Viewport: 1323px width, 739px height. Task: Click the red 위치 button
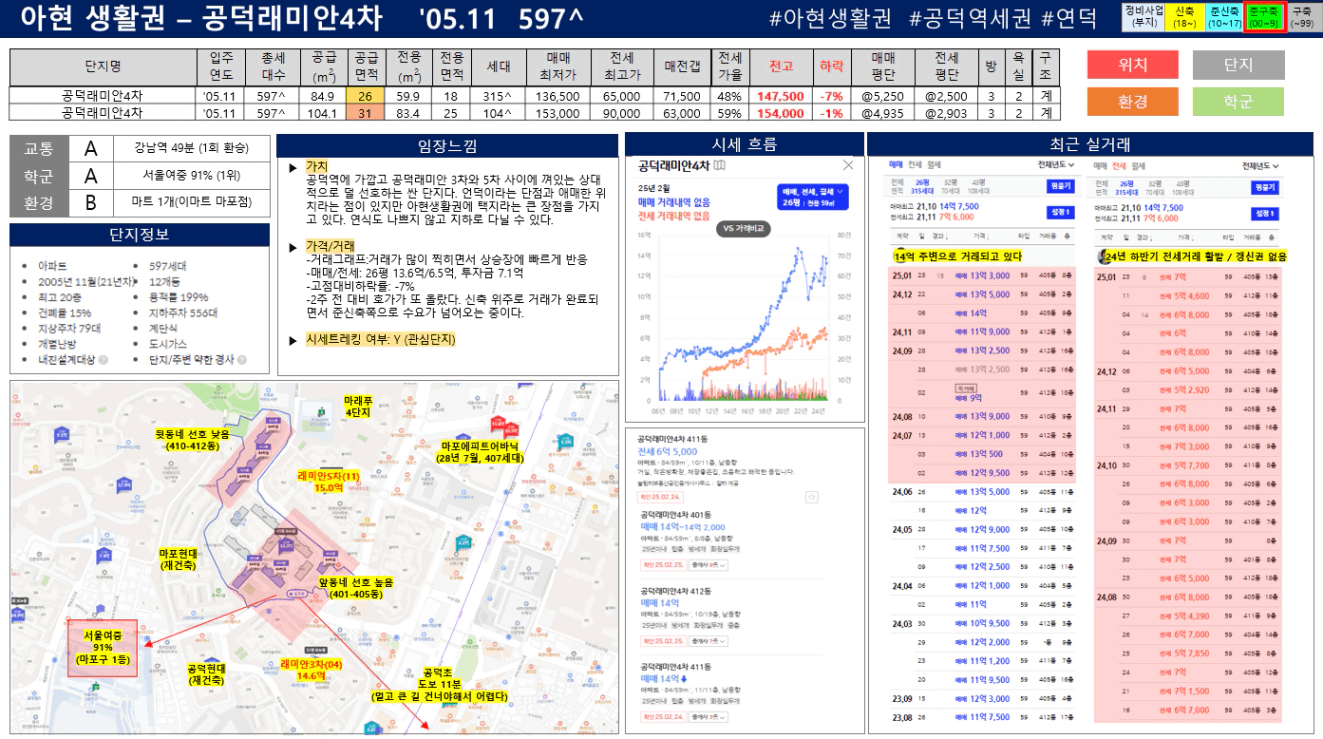coord(1133,65)
